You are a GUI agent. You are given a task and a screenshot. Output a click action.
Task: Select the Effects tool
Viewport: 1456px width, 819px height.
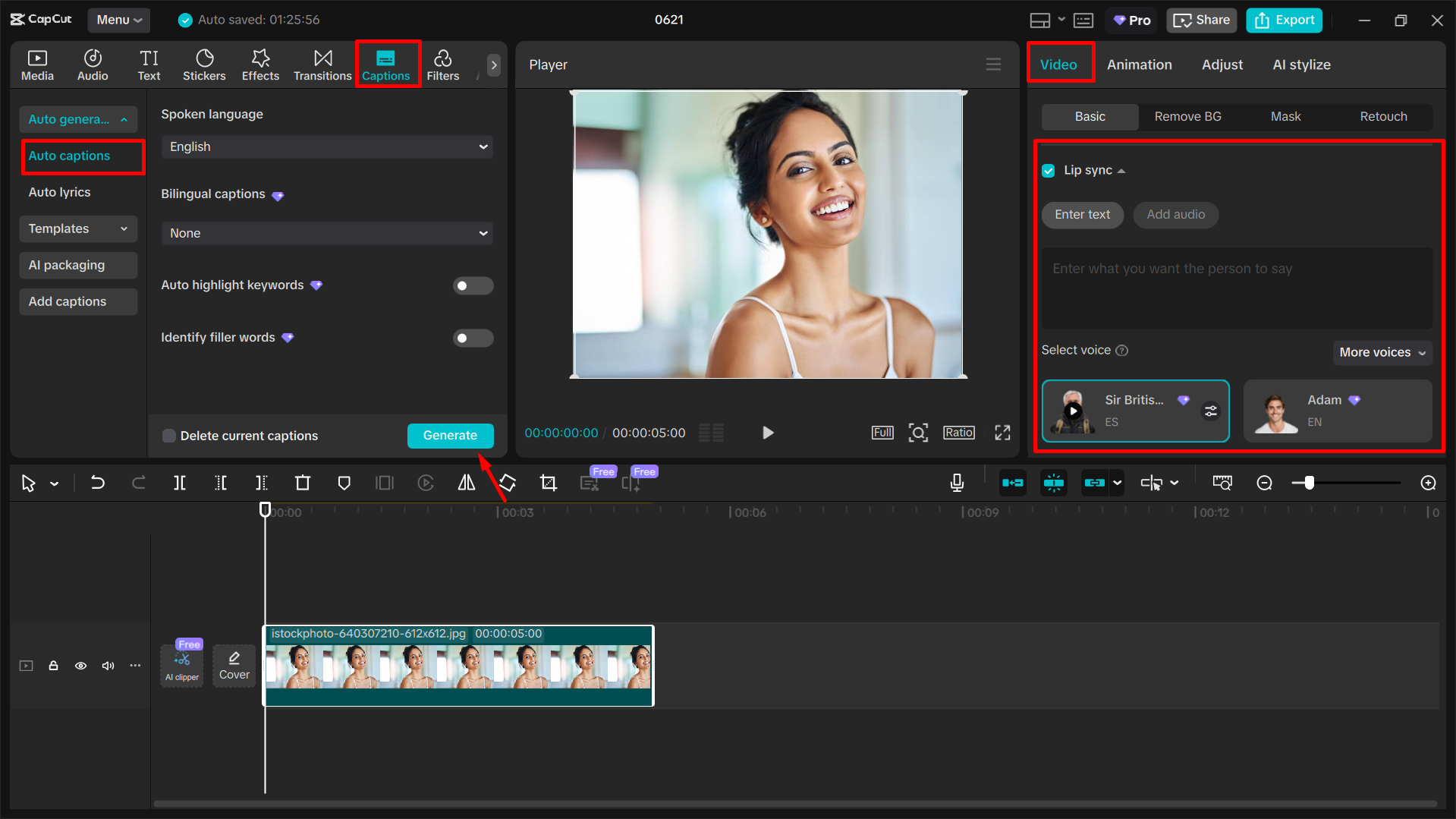260,65
